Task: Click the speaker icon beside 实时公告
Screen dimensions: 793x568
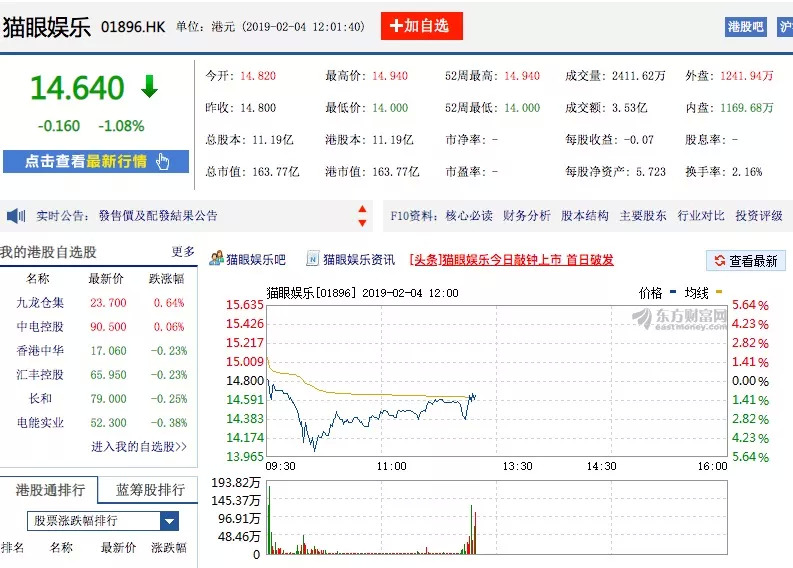Action: (x=16, y=216)
